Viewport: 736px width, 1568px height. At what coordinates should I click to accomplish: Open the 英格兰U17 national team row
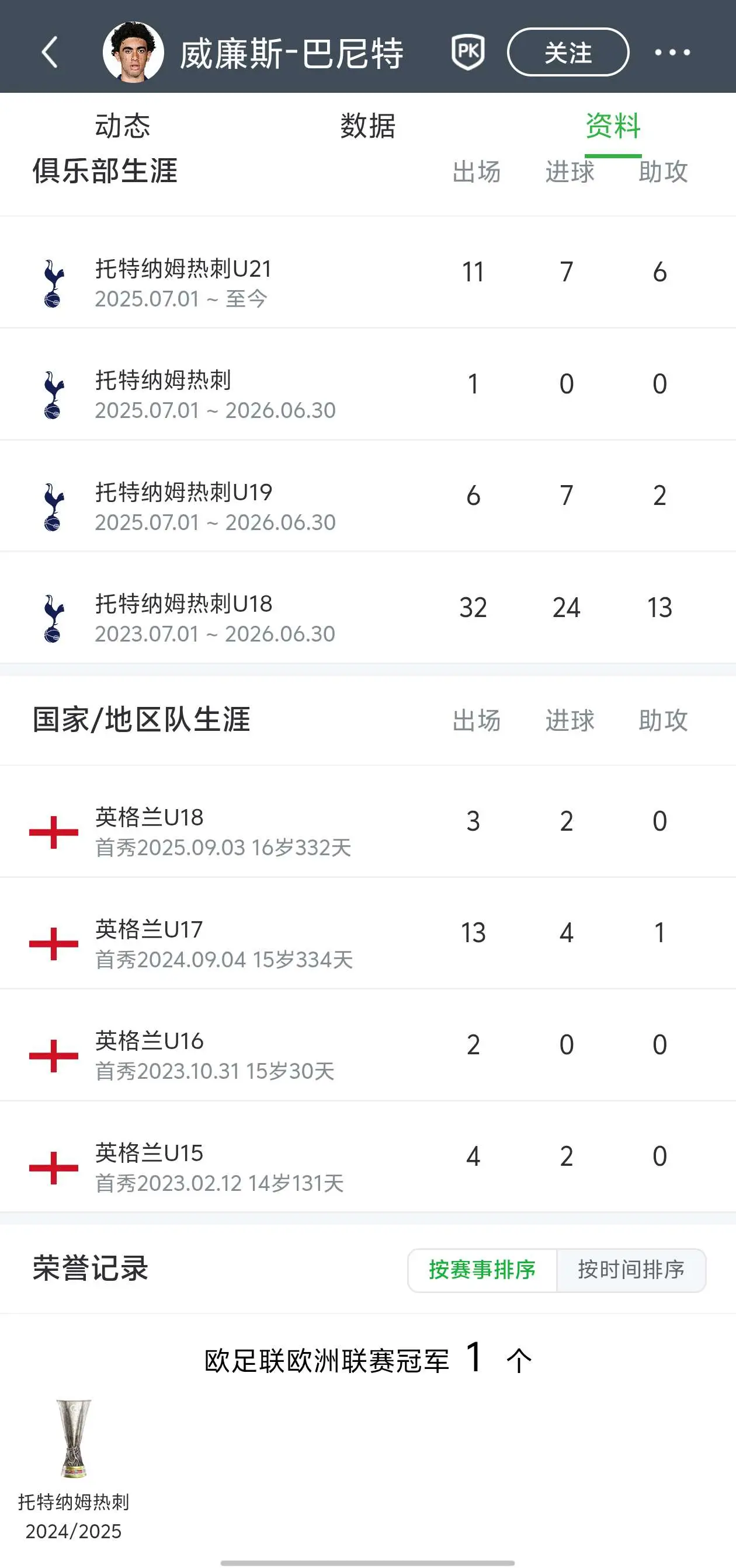368,933
